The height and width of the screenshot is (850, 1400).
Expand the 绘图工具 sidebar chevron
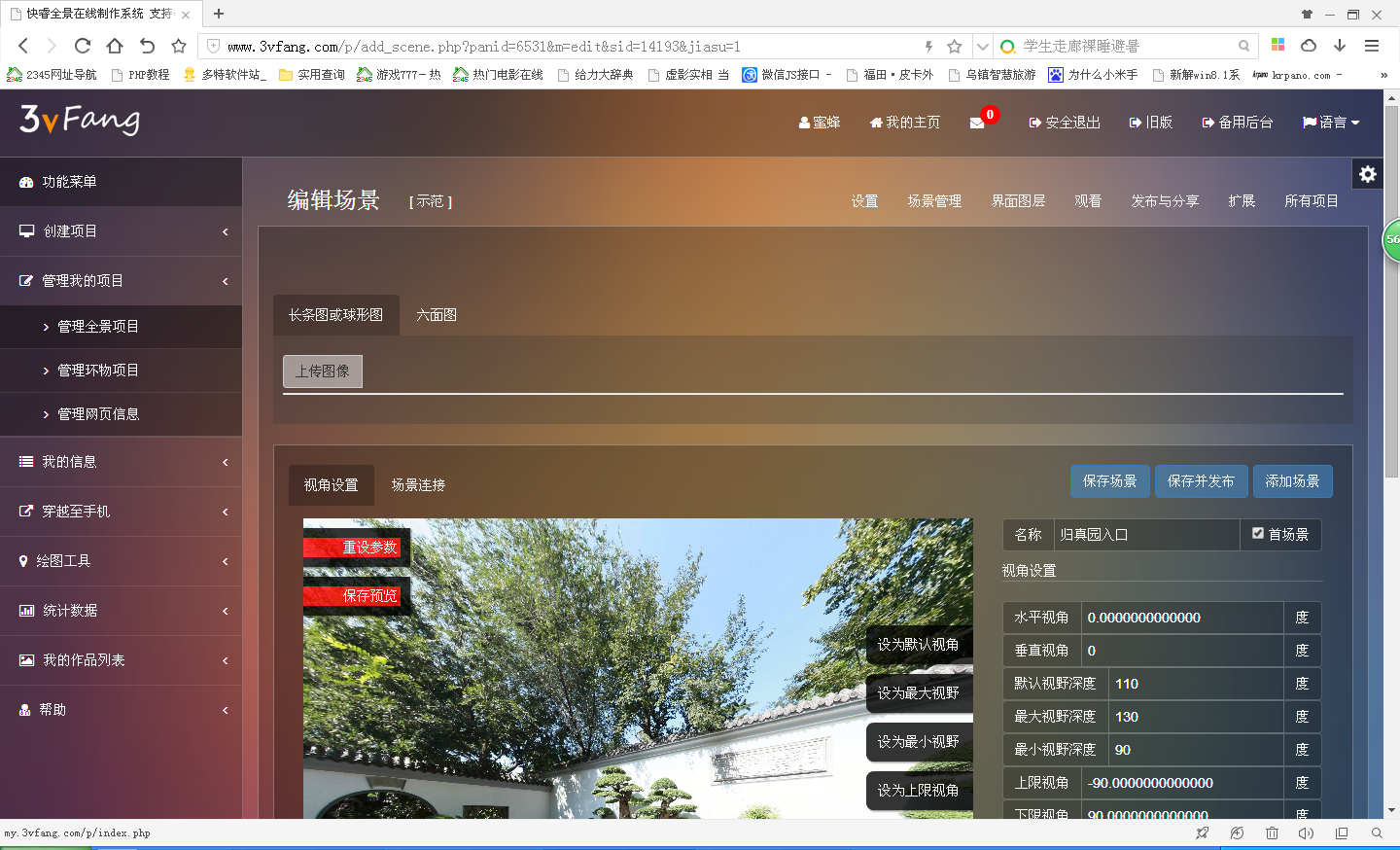[x=226, y=561]
